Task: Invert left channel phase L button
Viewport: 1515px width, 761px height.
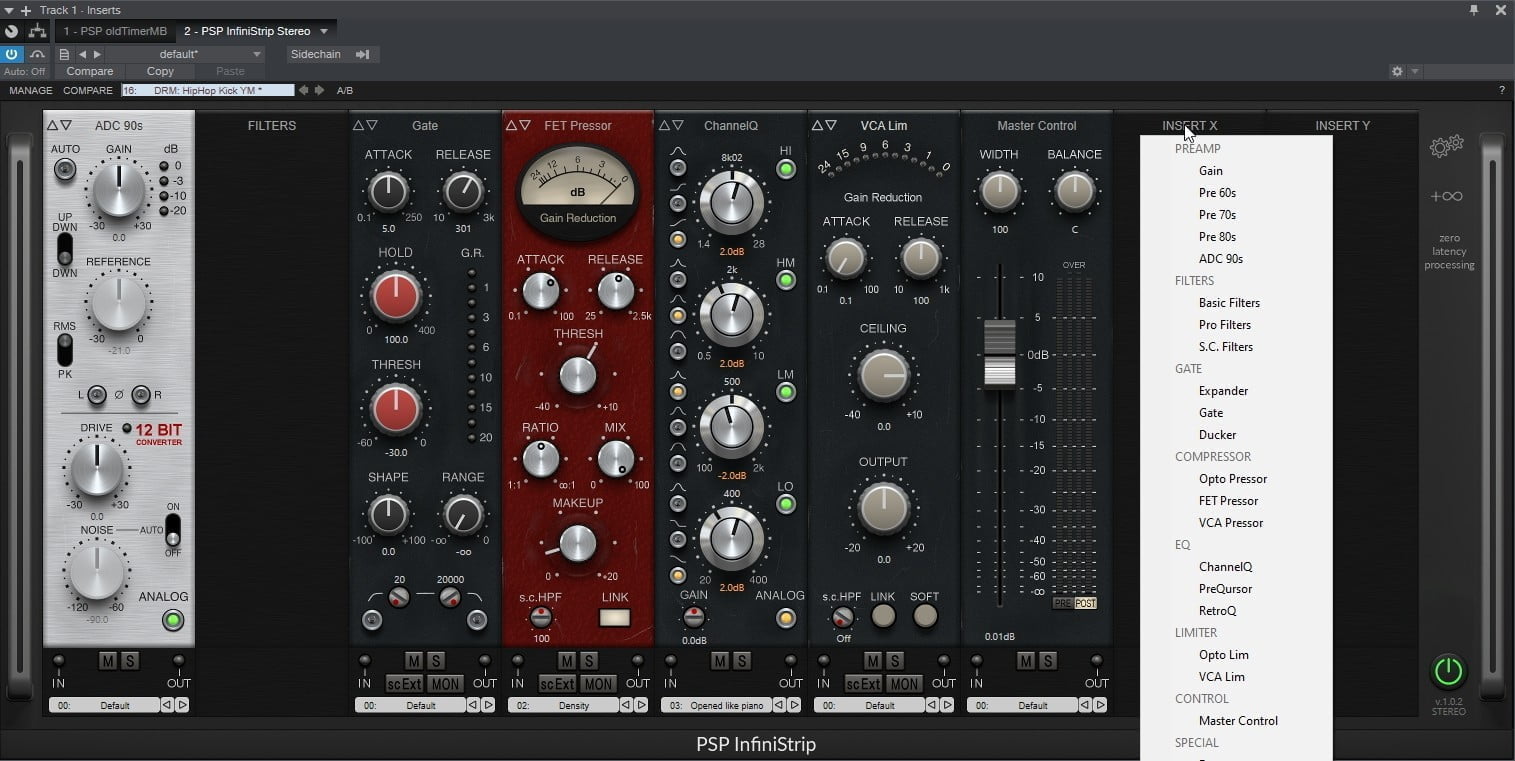Action: [96, 395]
